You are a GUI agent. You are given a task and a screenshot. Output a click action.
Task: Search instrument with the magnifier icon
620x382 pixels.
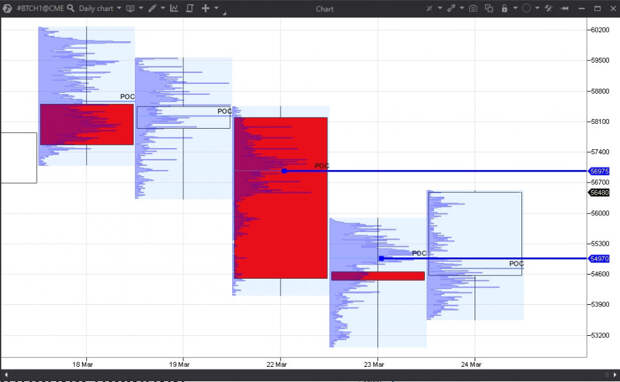71,8
